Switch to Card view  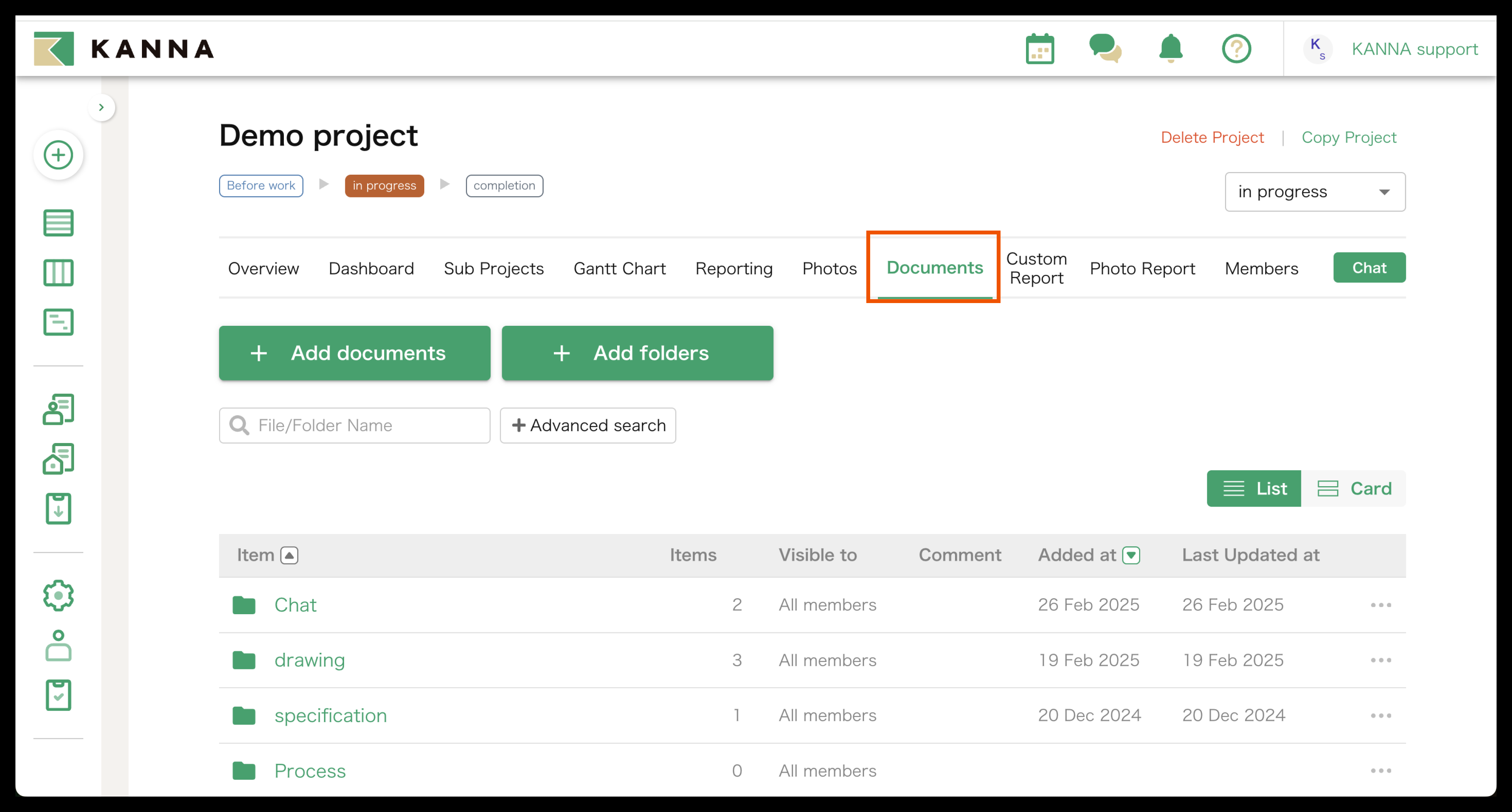point(1353,489)
